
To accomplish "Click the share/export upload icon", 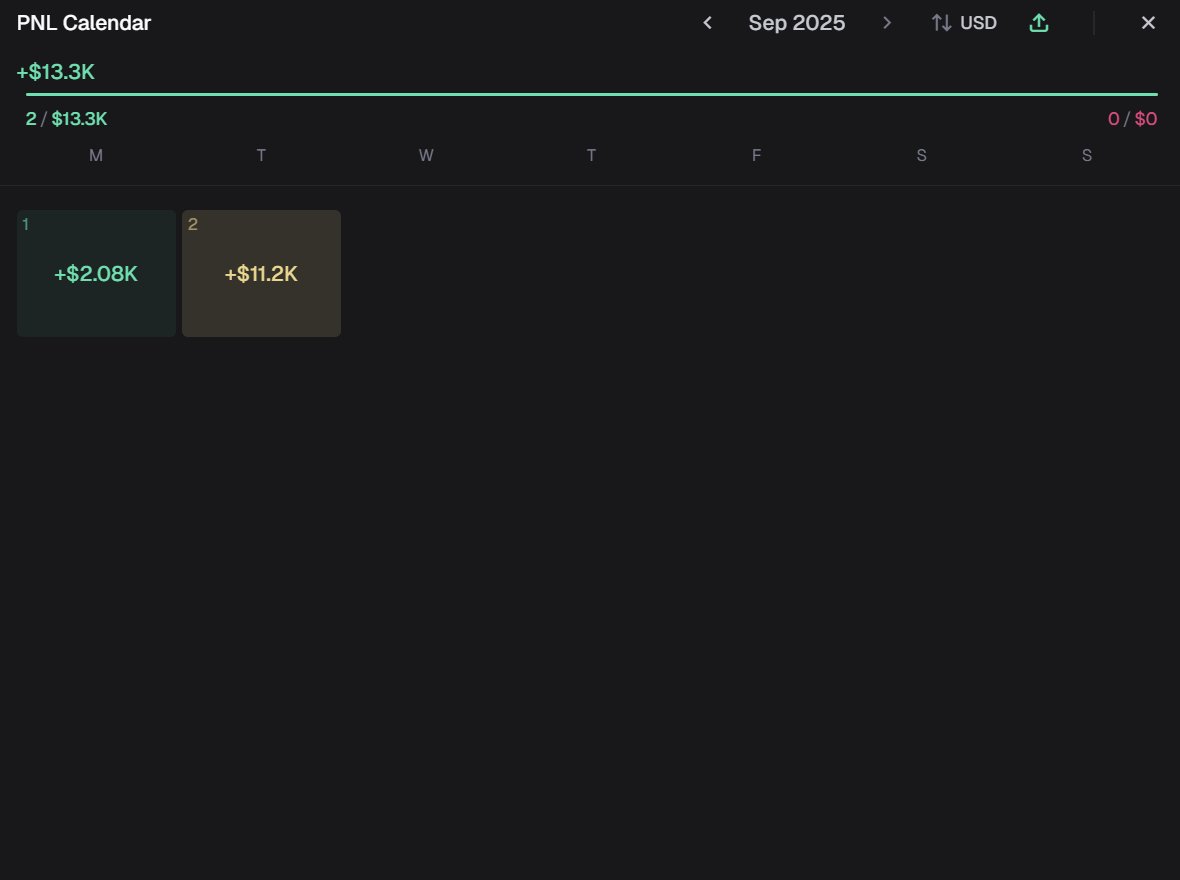I will [x=1039, y=23].
